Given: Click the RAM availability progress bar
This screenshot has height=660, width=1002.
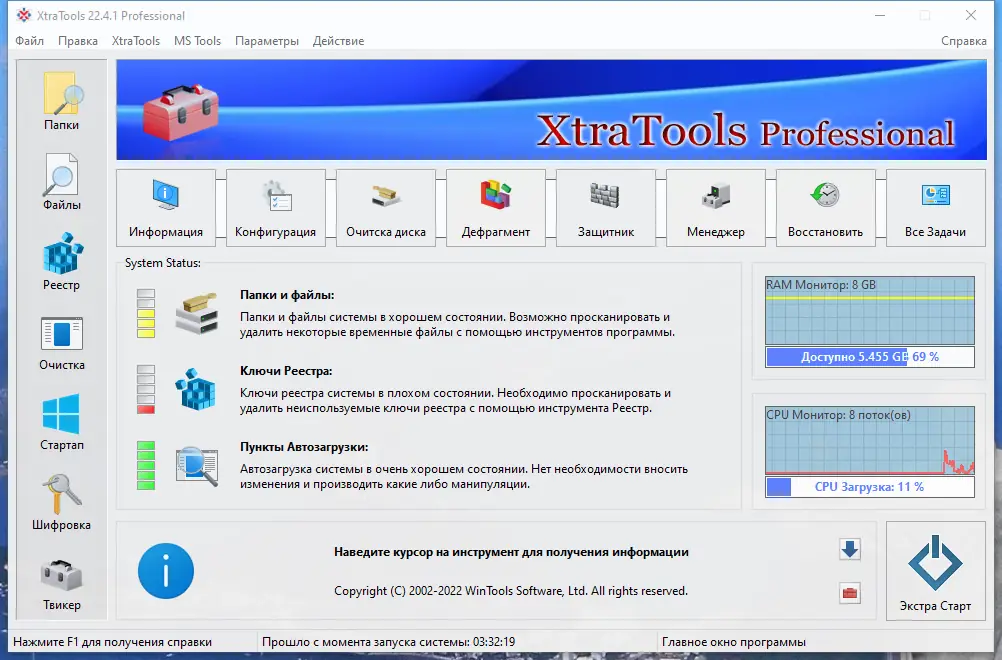Looking at the screenshot, I should point(869,356).
